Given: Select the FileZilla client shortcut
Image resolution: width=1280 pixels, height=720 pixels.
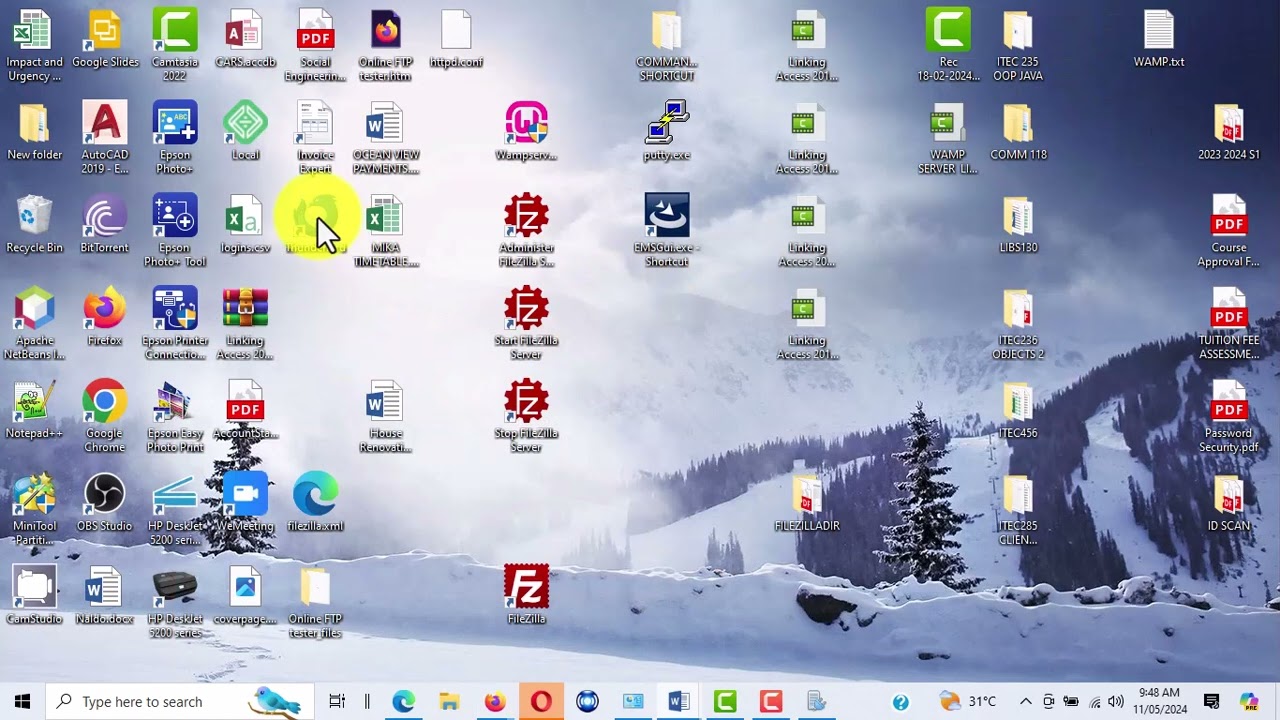Looking at the screenshot, I should [x=526, y=597].
